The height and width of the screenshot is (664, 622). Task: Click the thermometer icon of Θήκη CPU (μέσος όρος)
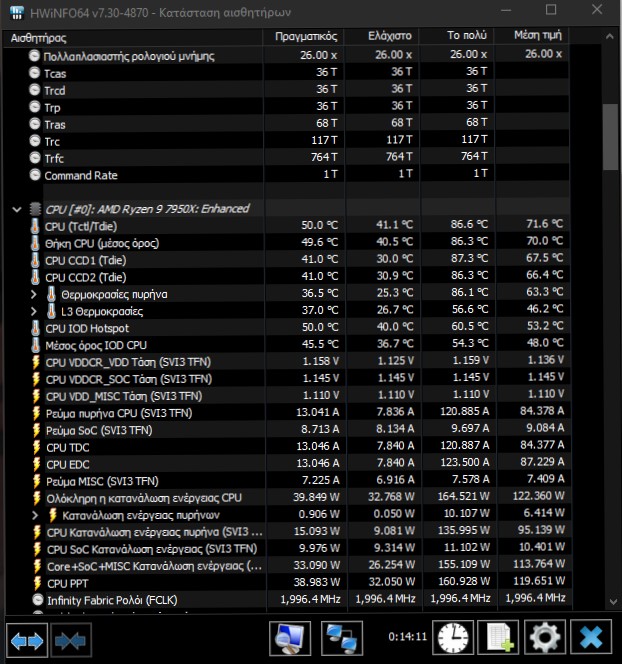(35, 243)
